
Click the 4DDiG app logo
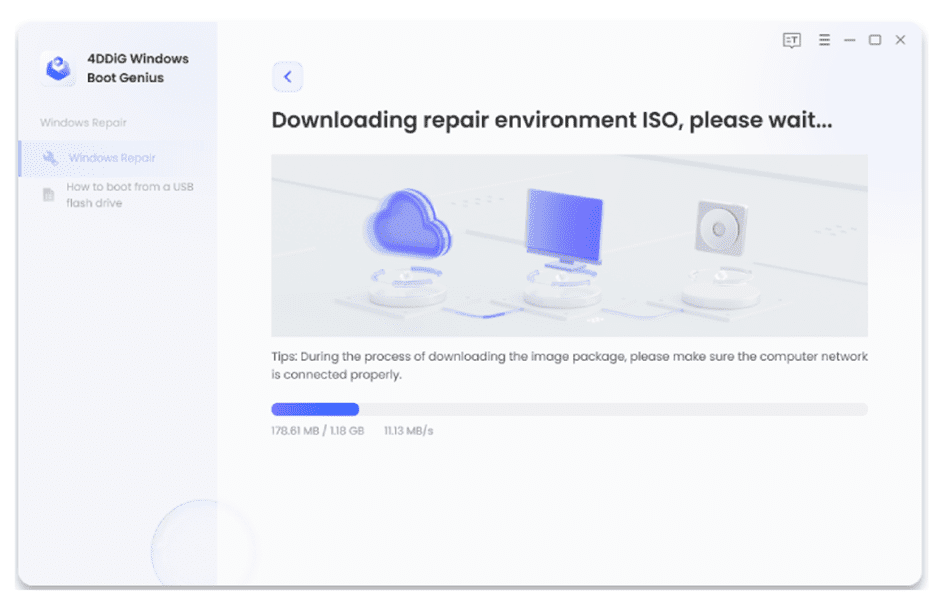(58, 68)
